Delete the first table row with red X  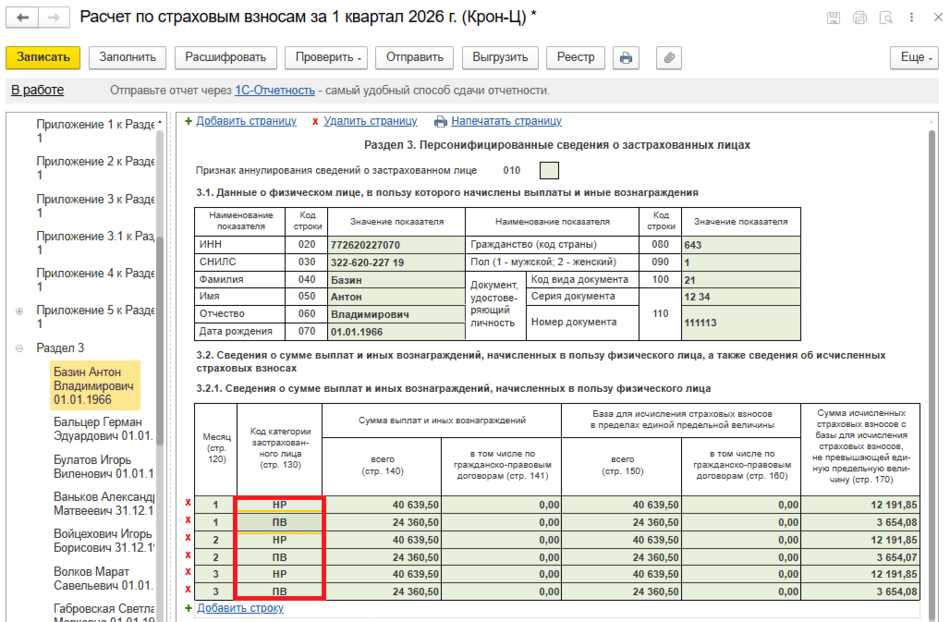click(189, 504)
